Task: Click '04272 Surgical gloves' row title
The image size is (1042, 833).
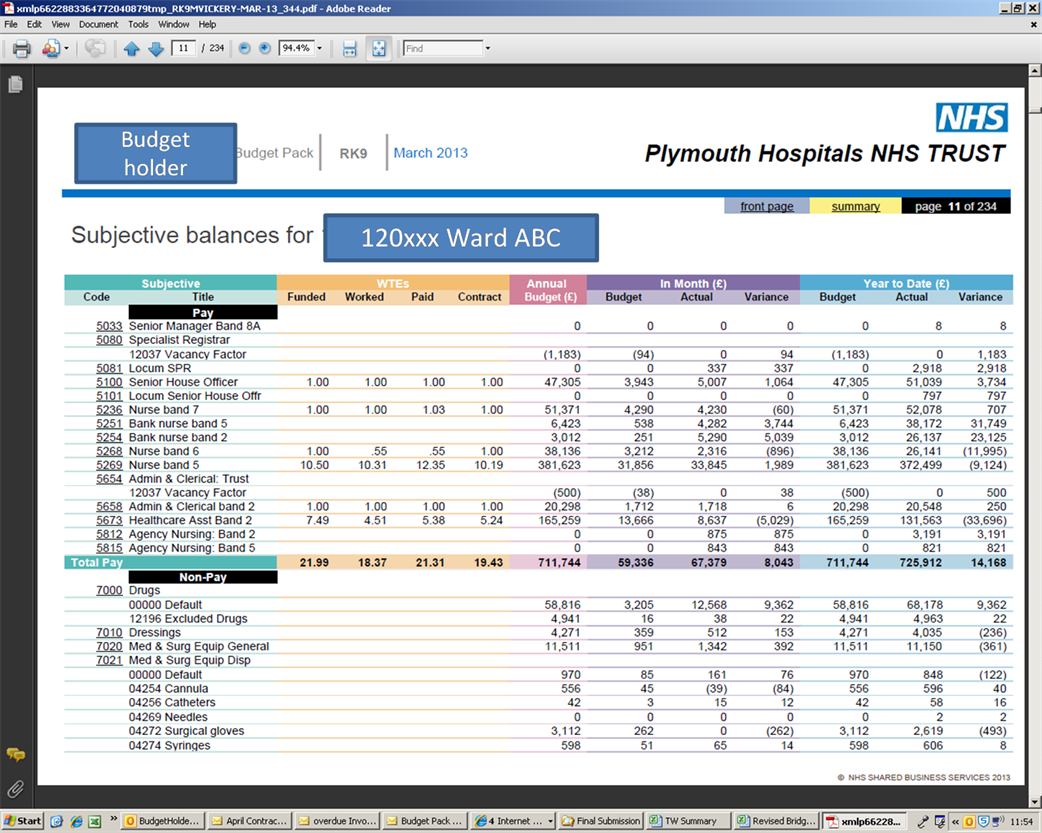Action: coord(186,731)
